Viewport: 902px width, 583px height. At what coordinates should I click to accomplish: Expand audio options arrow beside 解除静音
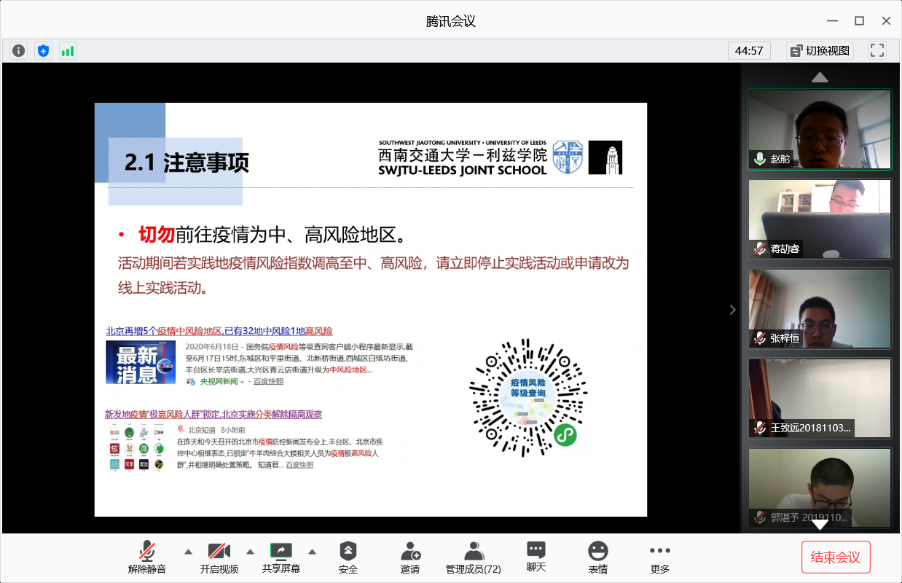pos(188,552)
